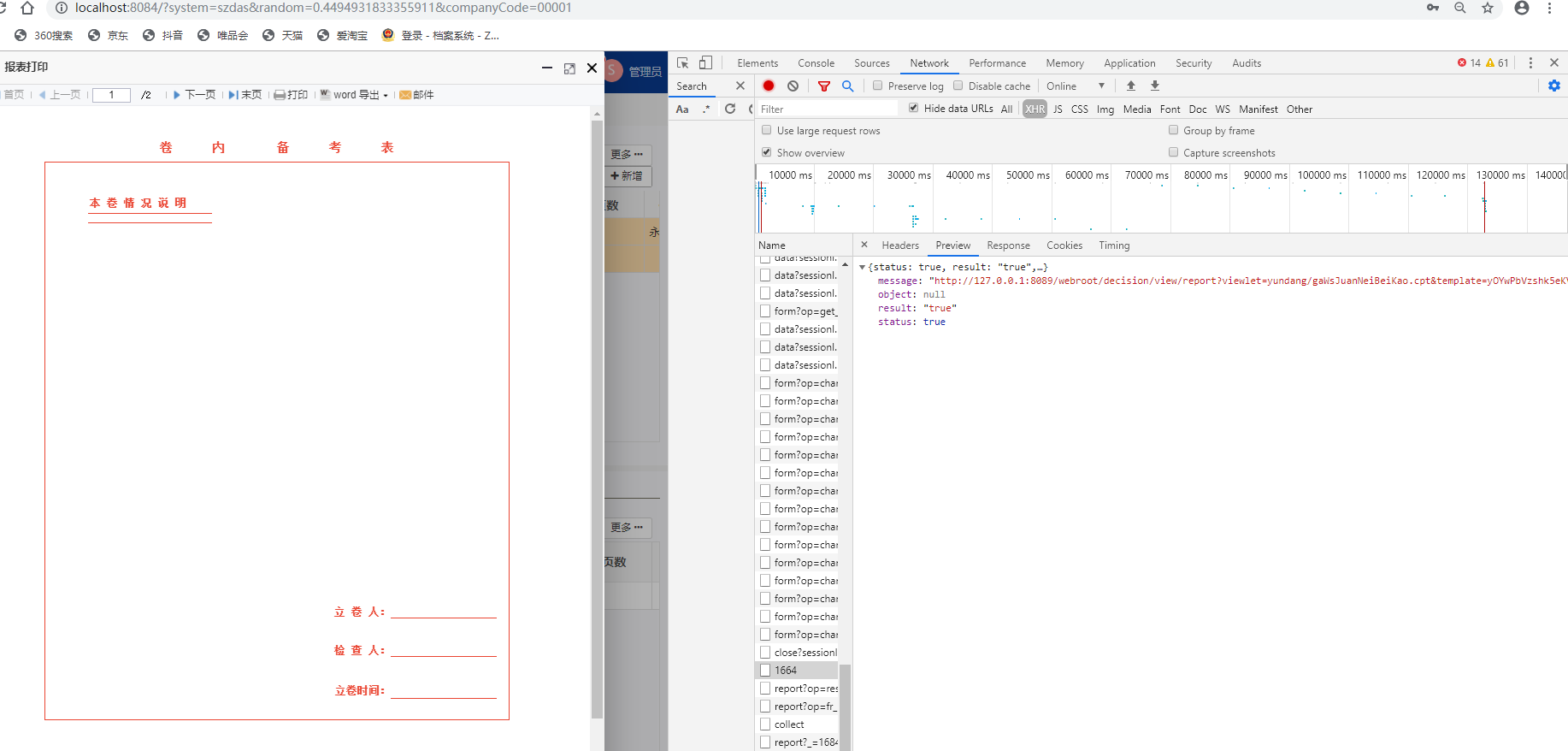
Task: Switch to the Elements panel
Action: tap(757, 63)
